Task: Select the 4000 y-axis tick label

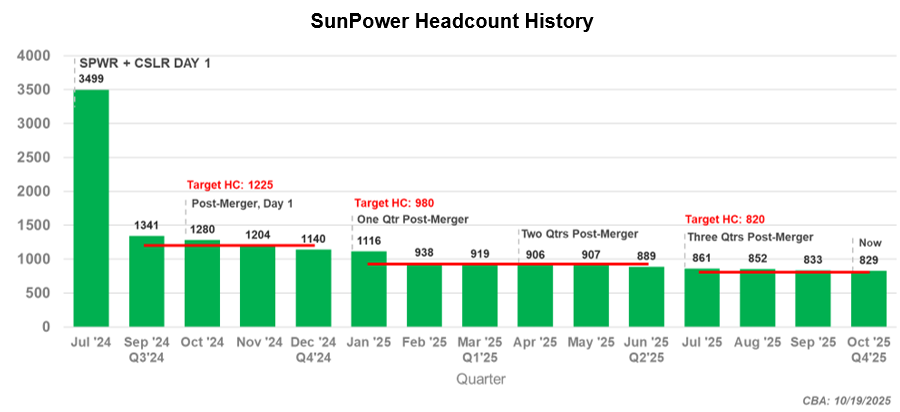Action: pos(37,56)
